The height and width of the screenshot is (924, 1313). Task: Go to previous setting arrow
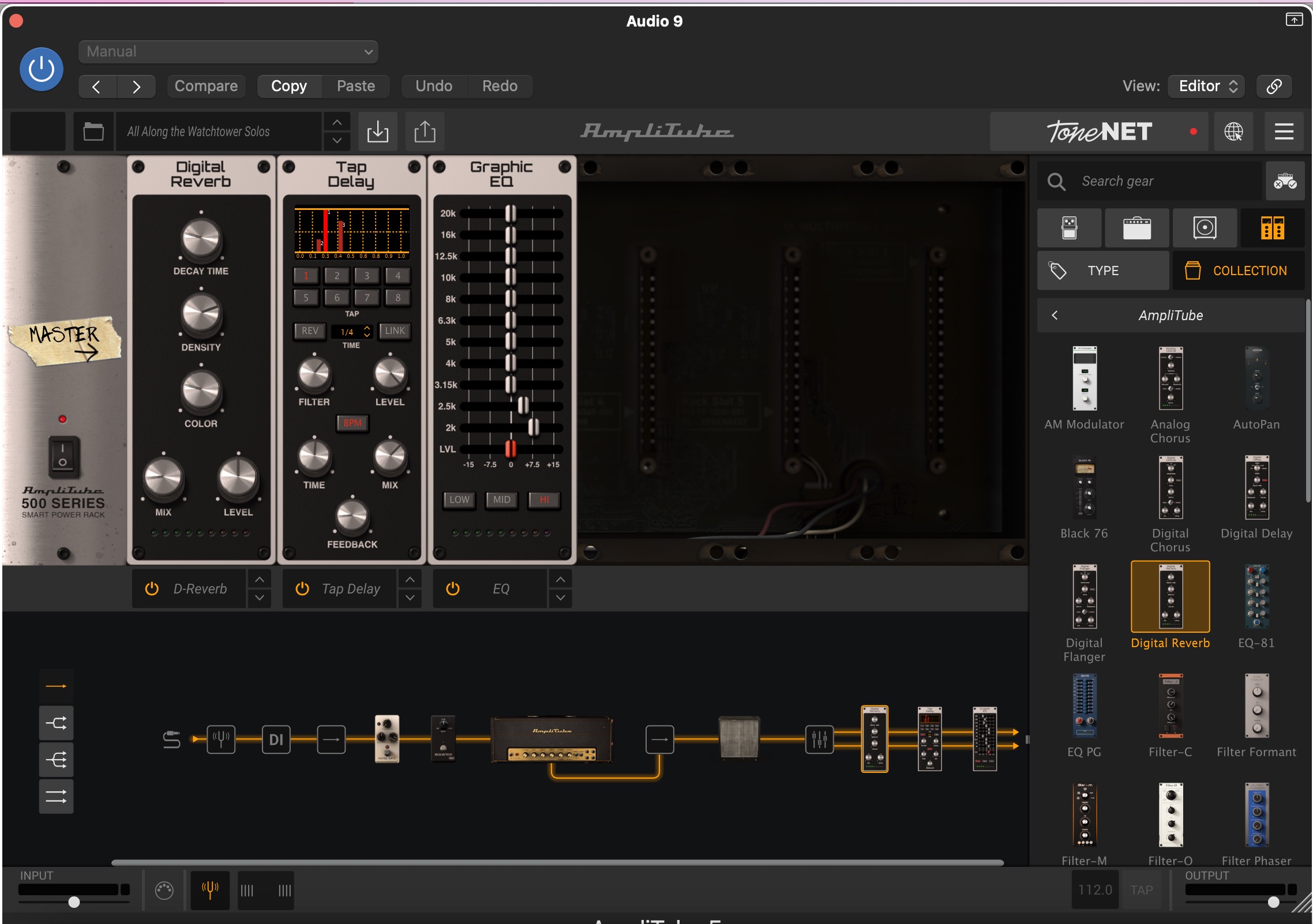[x=97, y=87]
